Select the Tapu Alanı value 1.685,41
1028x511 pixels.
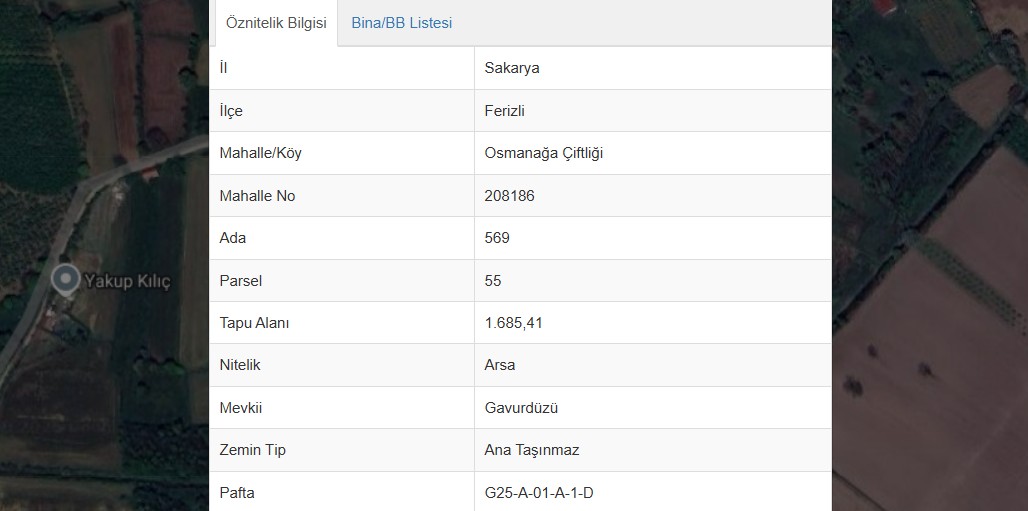(513, 323)
